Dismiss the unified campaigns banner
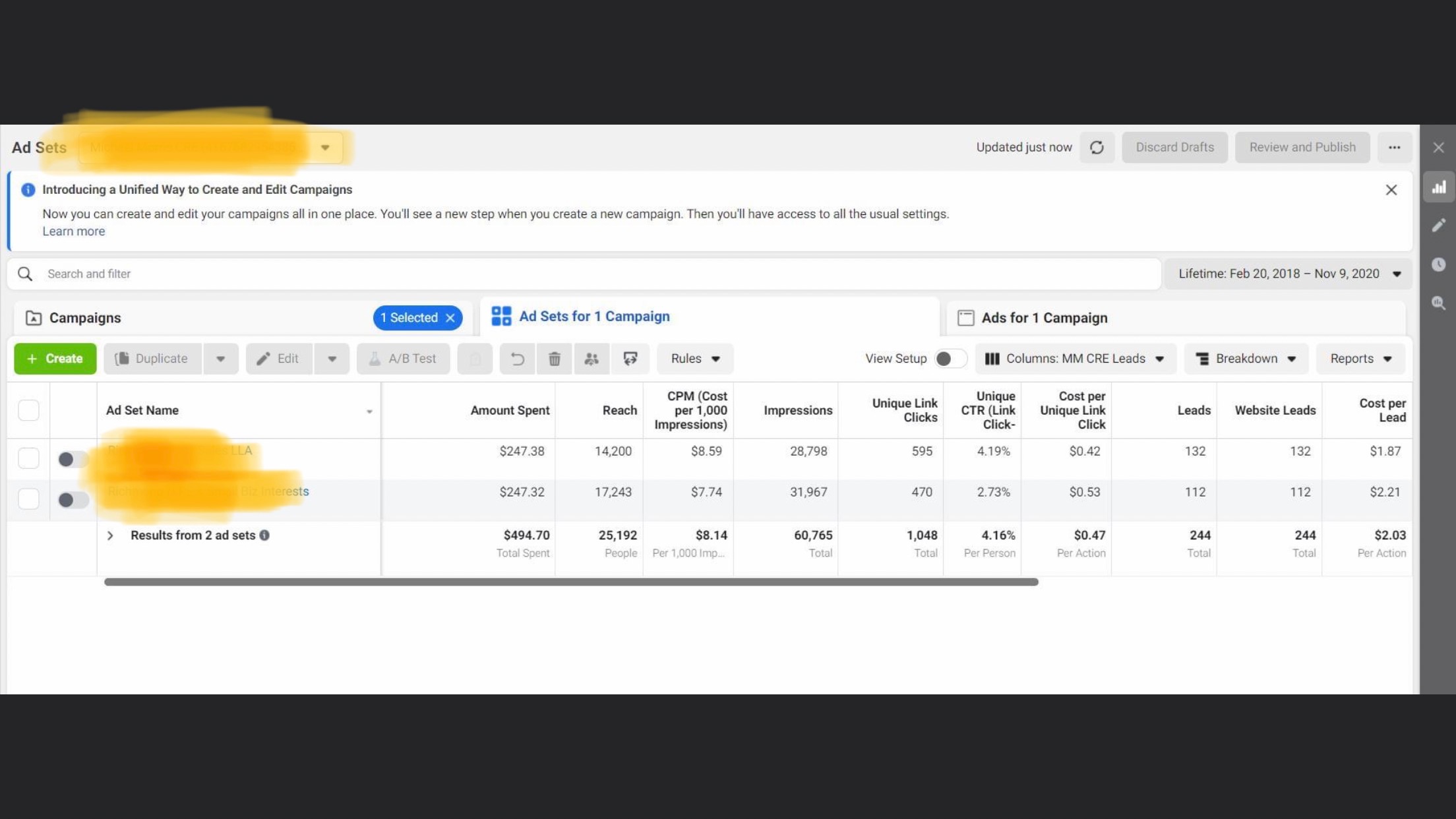Viewport: 1456px width, 819px height. click(1391, 190)
